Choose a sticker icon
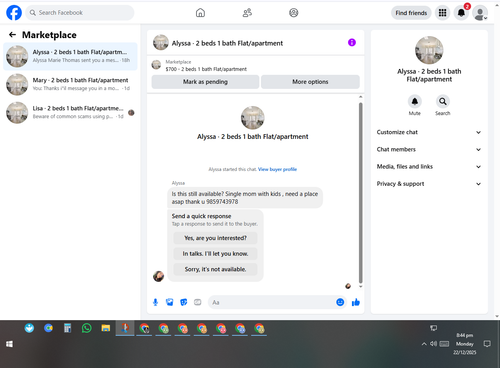Image resolution: width=500 pixels, height=368 pixels. [184, 302]
